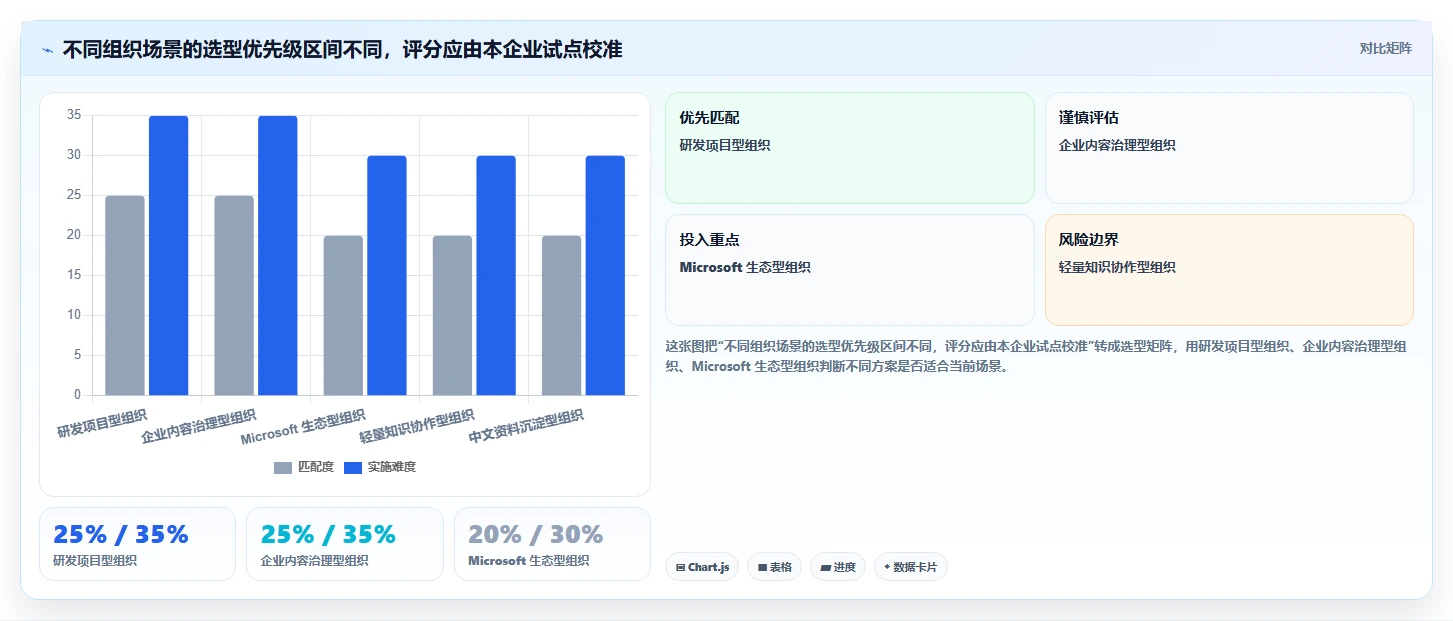This screenshot has width=1453, height=621.
Task: Click blue bar for 轻量知识协作型组织
Action: pyautogui.click(x=496, y=275)
